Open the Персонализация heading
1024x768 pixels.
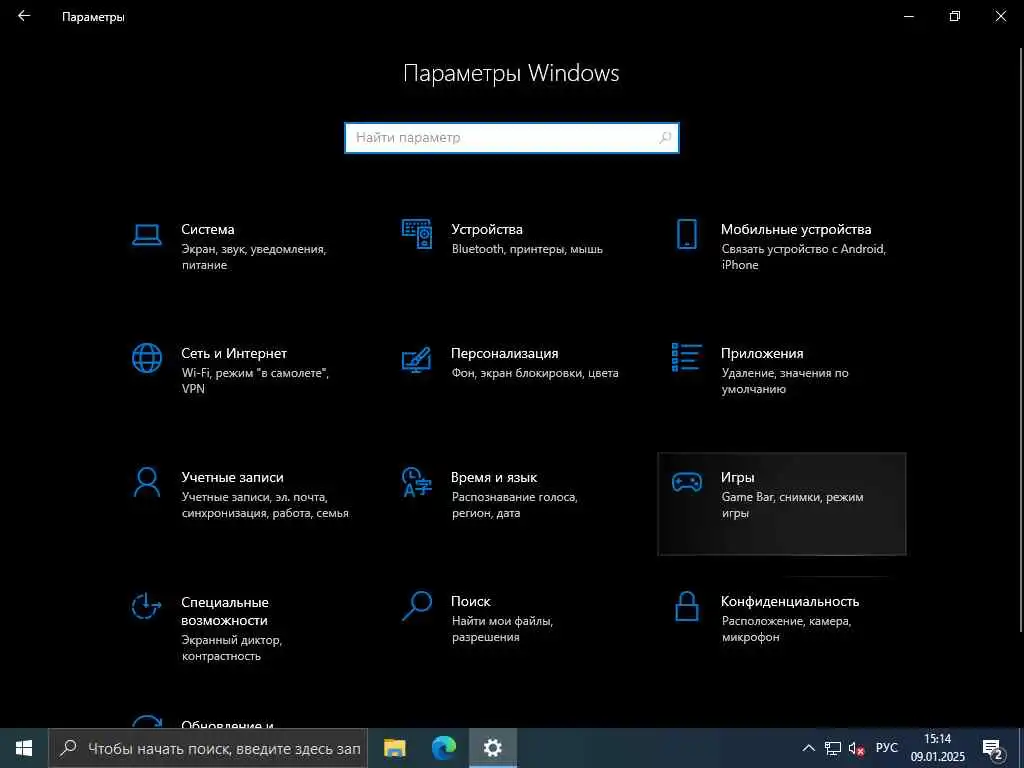[x=505, y=353]
